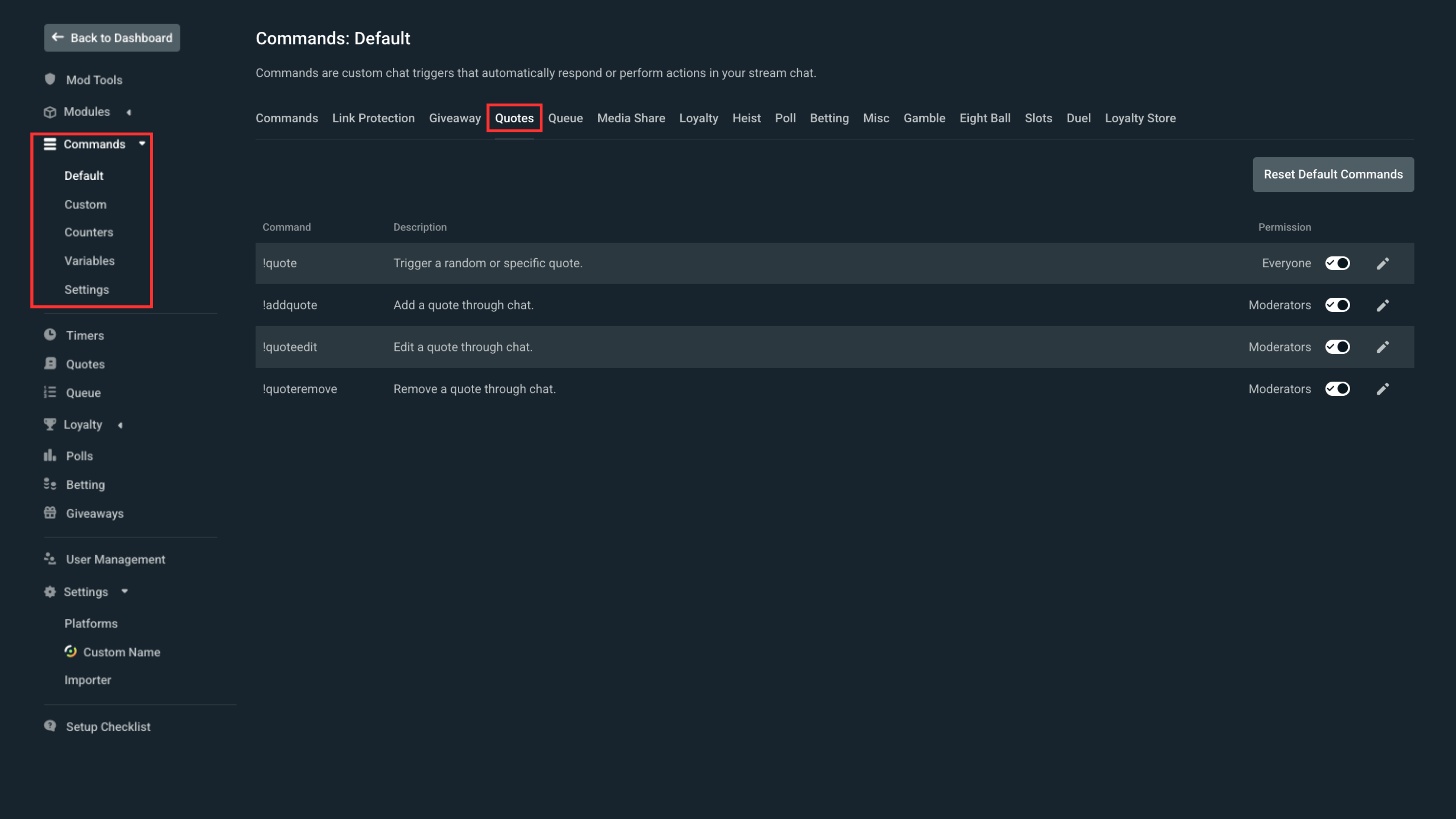This screenshot has width=1456, height=819.
Task: Click the Modules cube icon
Action: tap(50, 112)
